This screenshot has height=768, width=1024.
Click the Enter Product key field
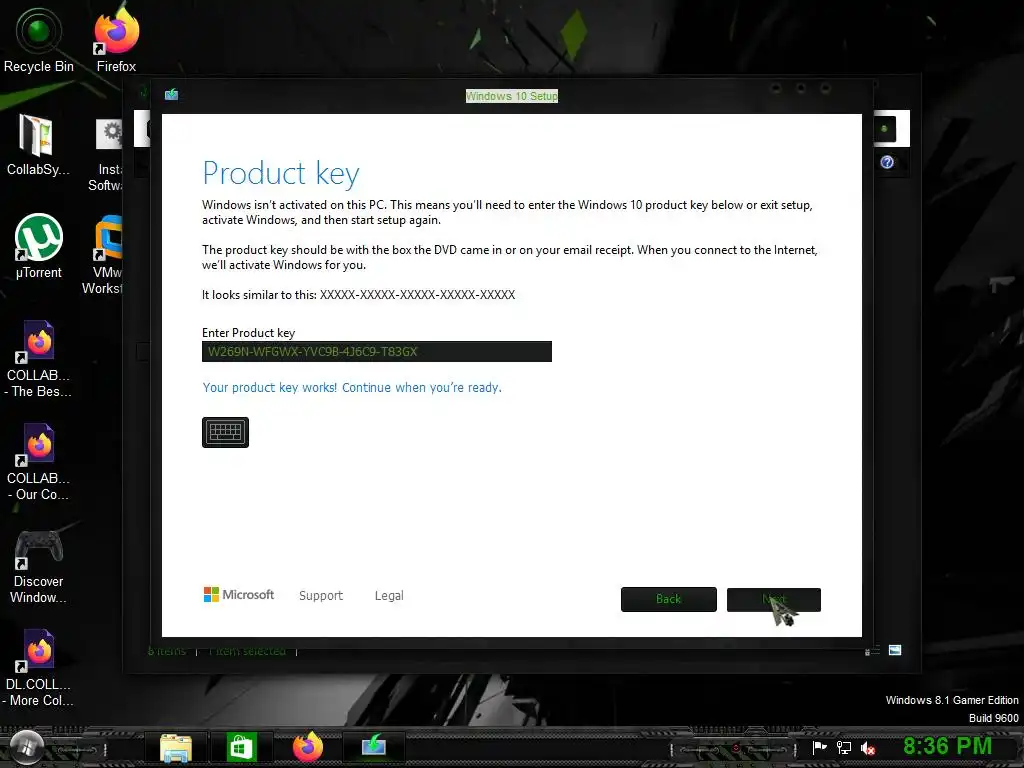coord(377,351)
